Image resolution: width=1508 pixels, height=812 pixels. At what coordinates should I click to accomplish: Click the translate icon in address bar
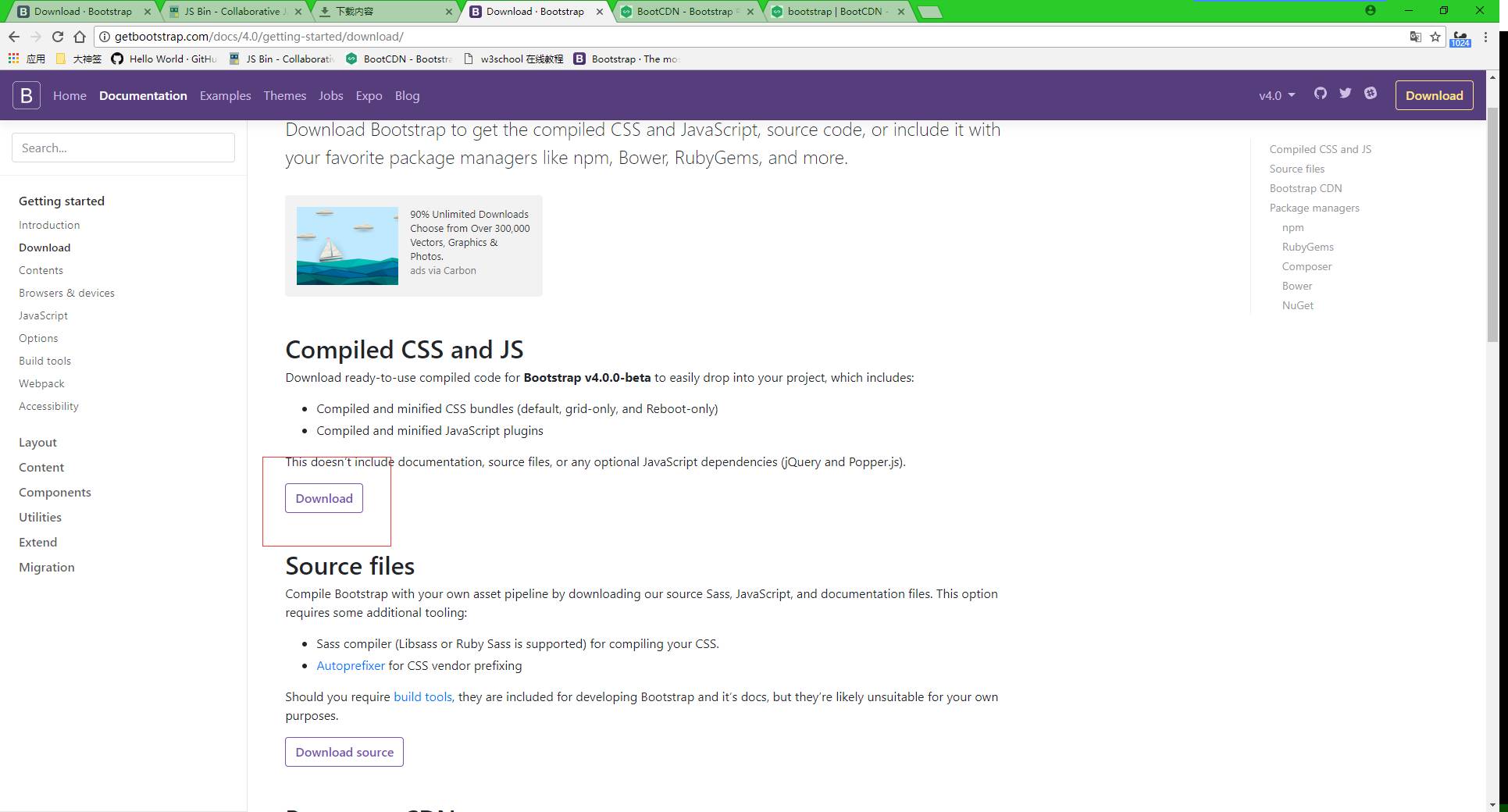[1415, 37]
